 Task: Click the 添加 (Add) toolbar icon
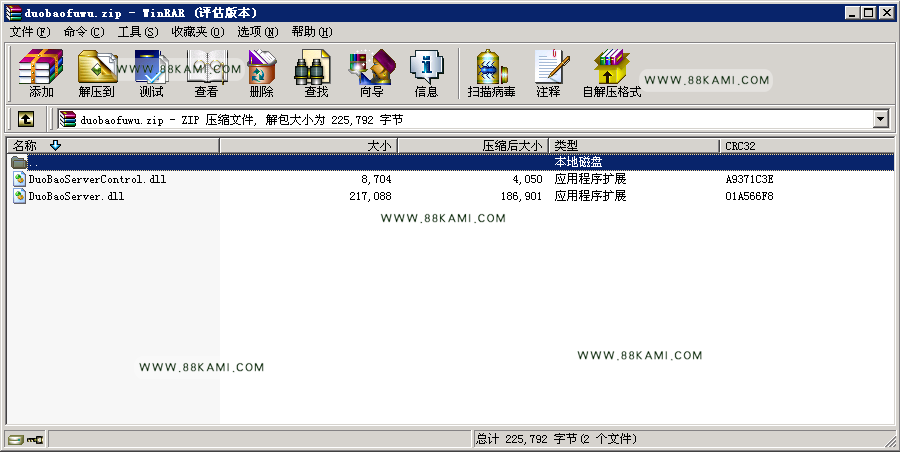[x=41, y=73]
